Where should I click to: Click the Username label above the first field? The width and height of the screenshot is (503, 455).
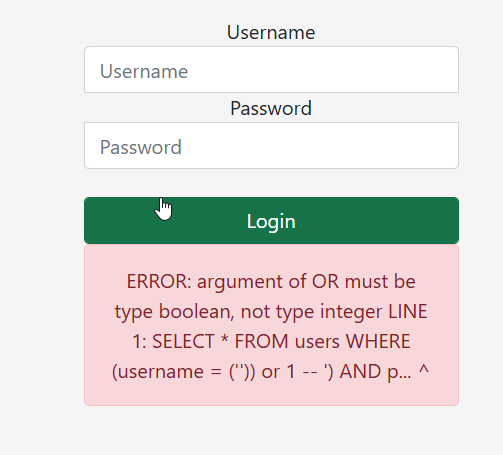(x=271, y=32)
